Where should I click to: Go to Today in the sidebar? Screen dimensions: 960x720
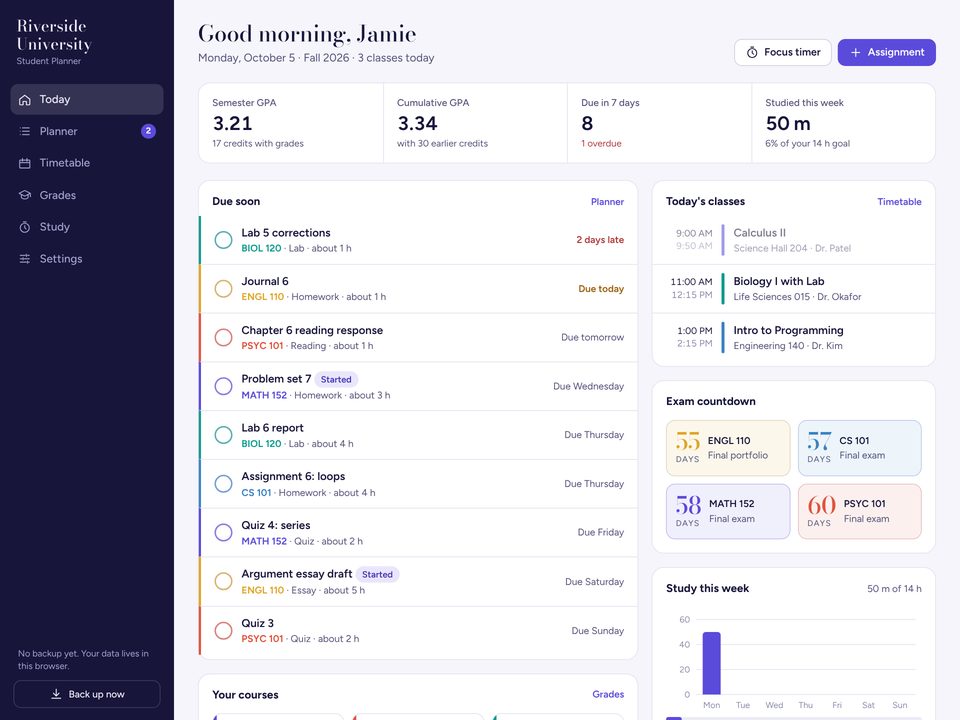[x=87, y=99]
